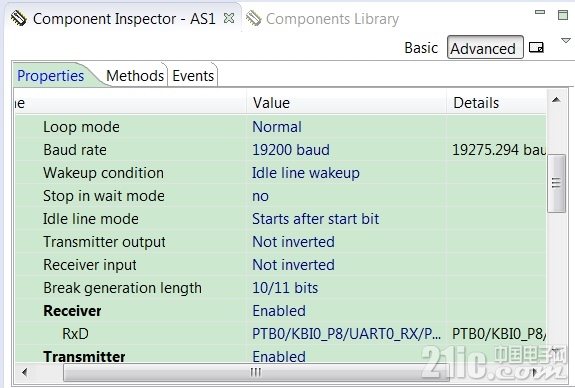575x388 pixels.
Task: Open the Components Library tab
Action: click(x=332, y=19)
